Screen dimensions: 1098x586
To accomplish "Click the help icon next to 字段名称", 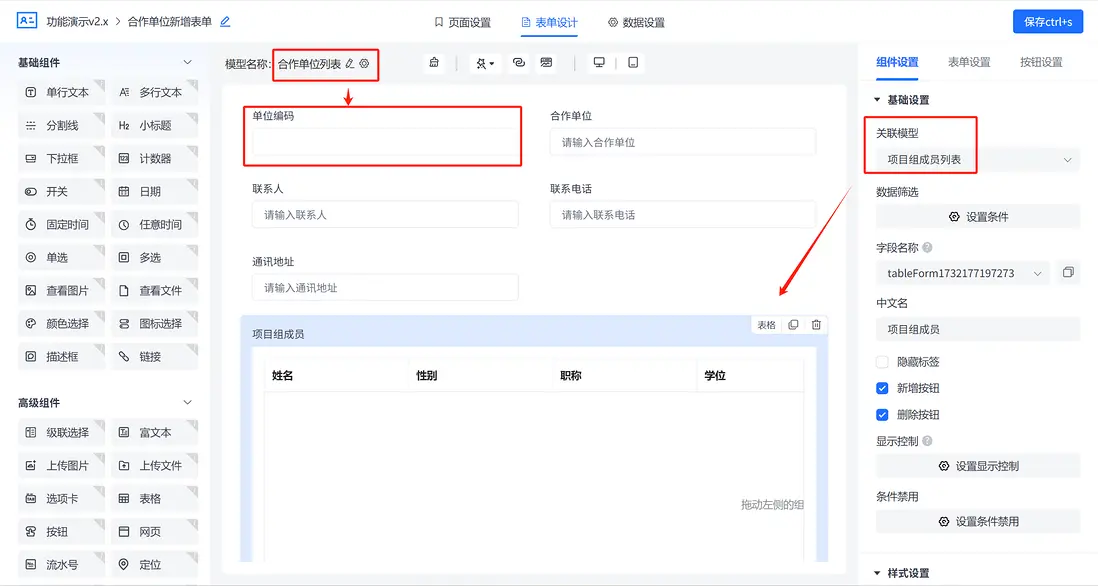I will pyautogui.click(x=927, y=247).
